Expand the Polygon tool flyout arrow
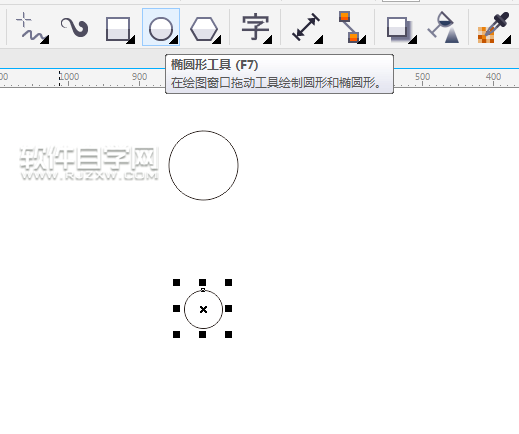519x434 pixels. 217,40
